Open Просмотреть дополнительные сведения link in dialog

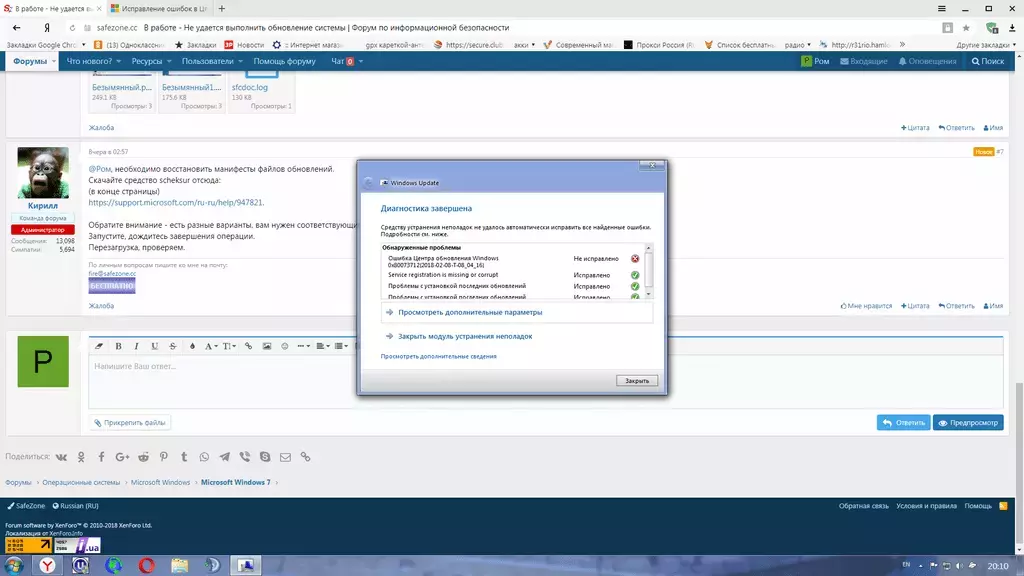pyautogui.click(x=438, y=357)
